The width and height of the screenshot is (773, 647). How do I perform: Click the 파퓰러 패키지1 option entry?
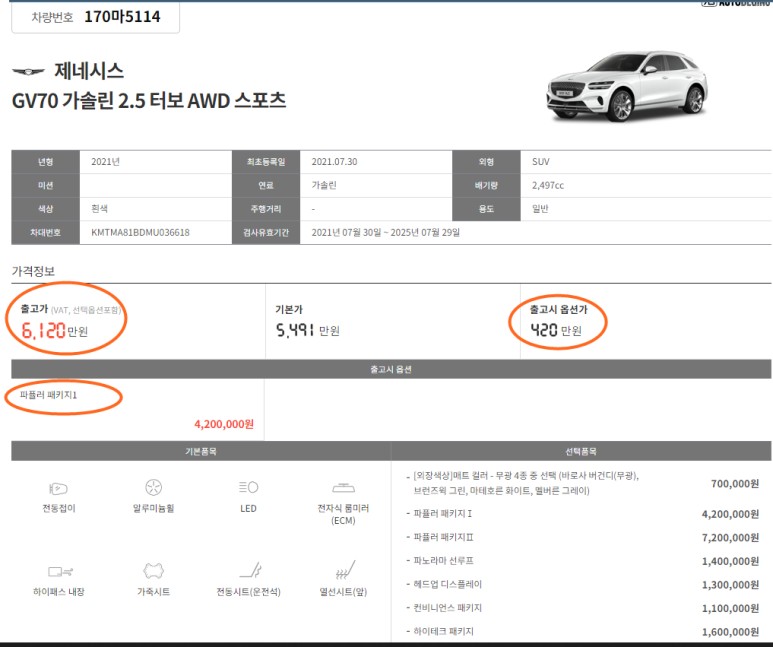point(48,395)
